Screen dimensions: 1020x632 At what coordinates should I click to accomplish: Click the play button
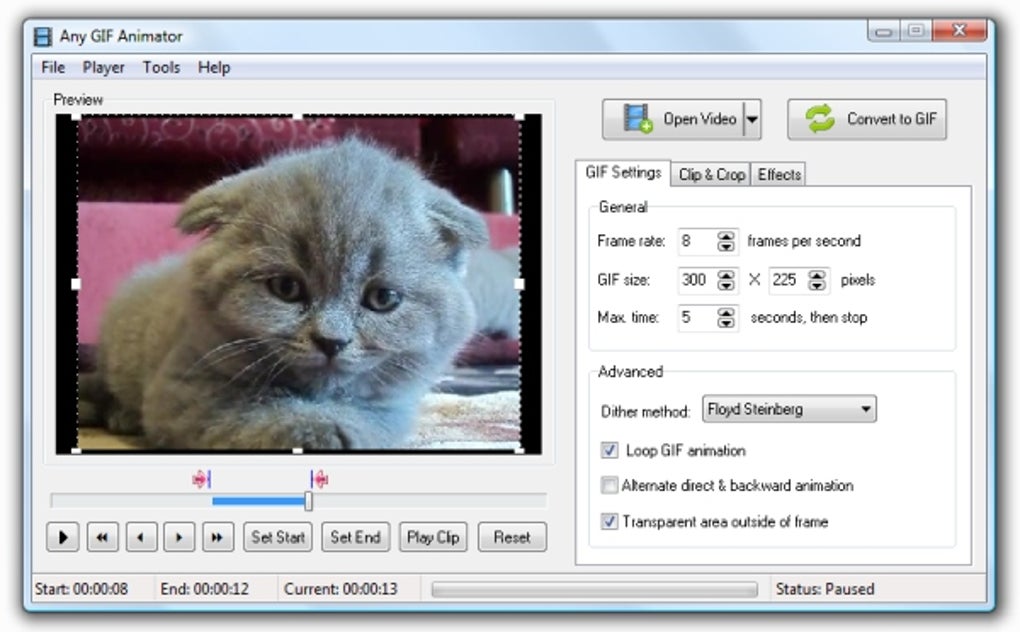[63, 537]
